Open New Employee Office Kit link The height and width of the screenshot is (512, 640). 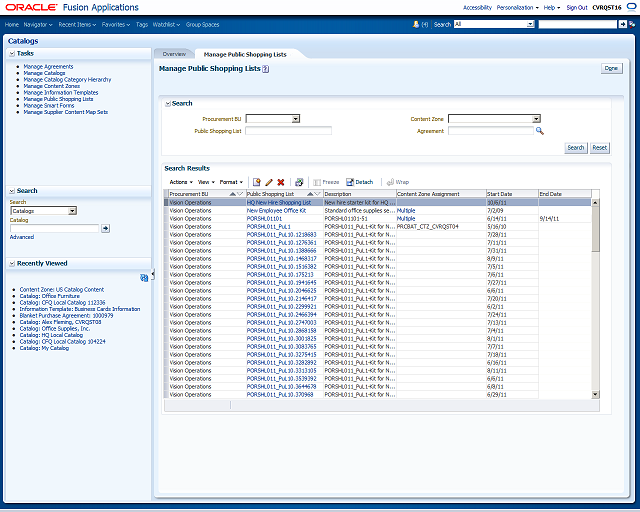(276, 211)
